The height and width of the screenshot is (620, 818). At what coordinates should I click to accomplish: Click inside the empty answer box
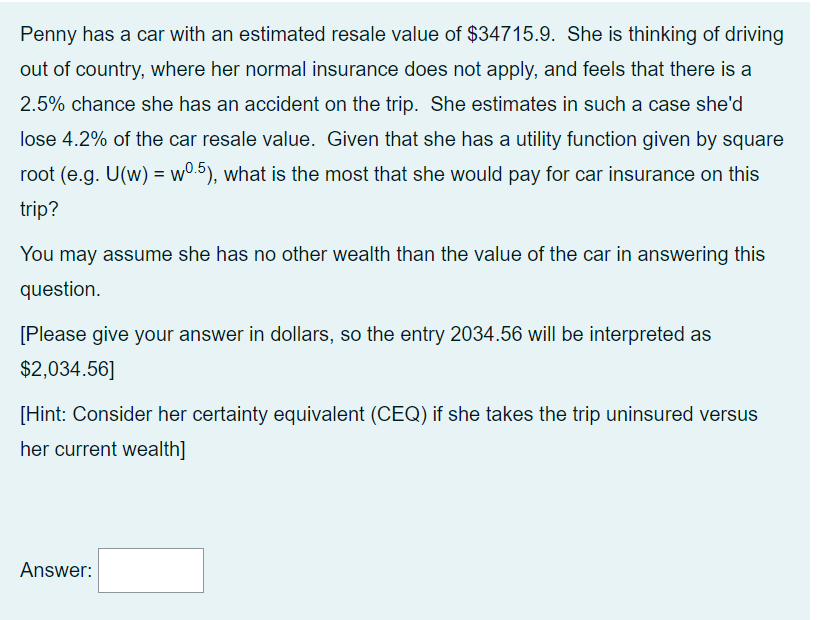click(x=150, y=570)
